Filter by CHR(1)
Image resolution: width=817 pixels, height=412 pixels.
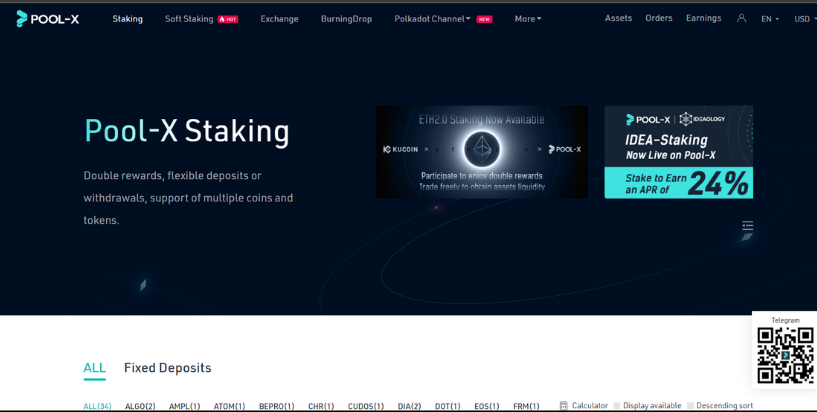tap(321, 406)
